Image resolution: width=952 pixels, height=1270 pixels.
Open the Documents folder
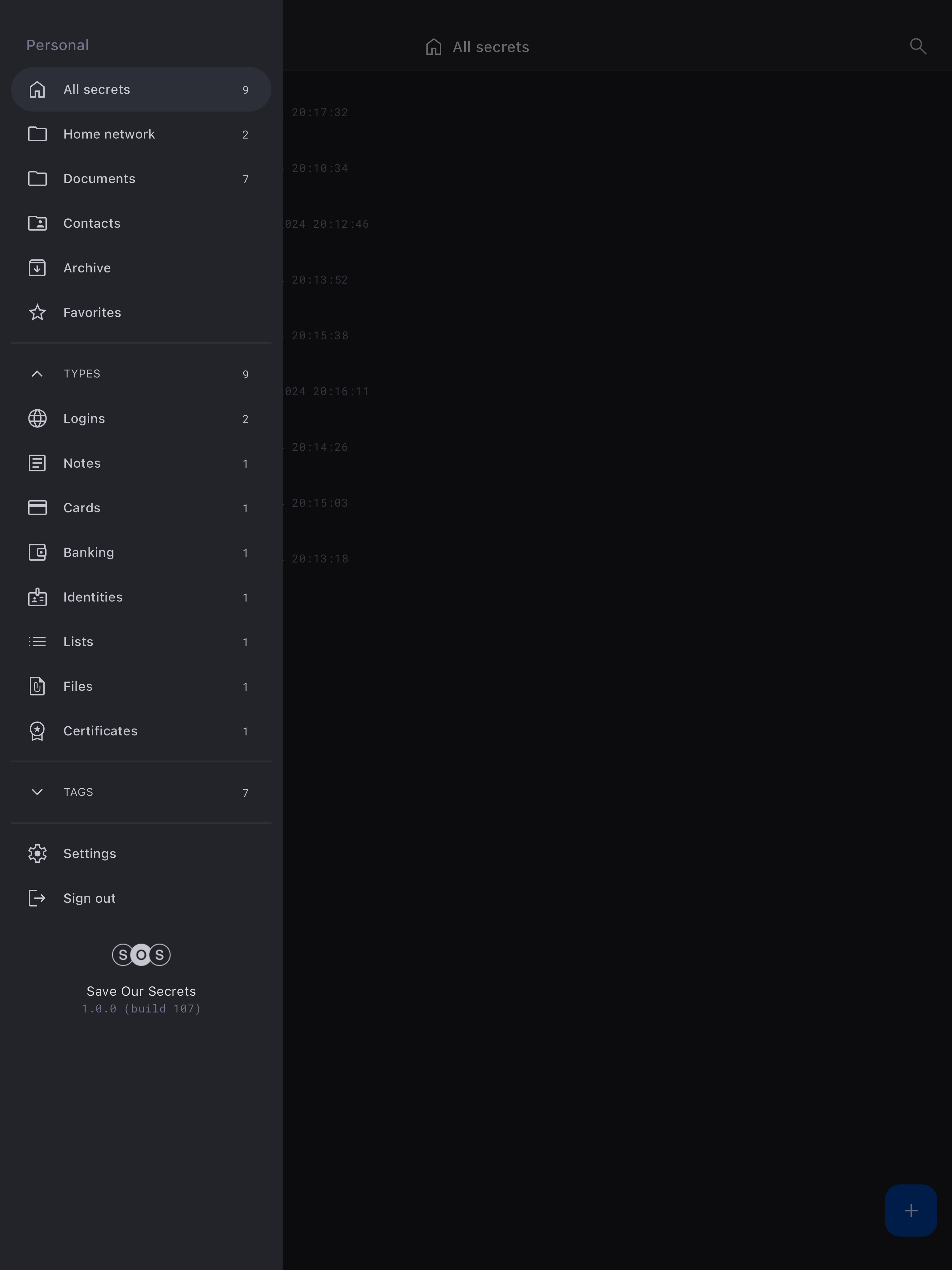pos(99,179)
